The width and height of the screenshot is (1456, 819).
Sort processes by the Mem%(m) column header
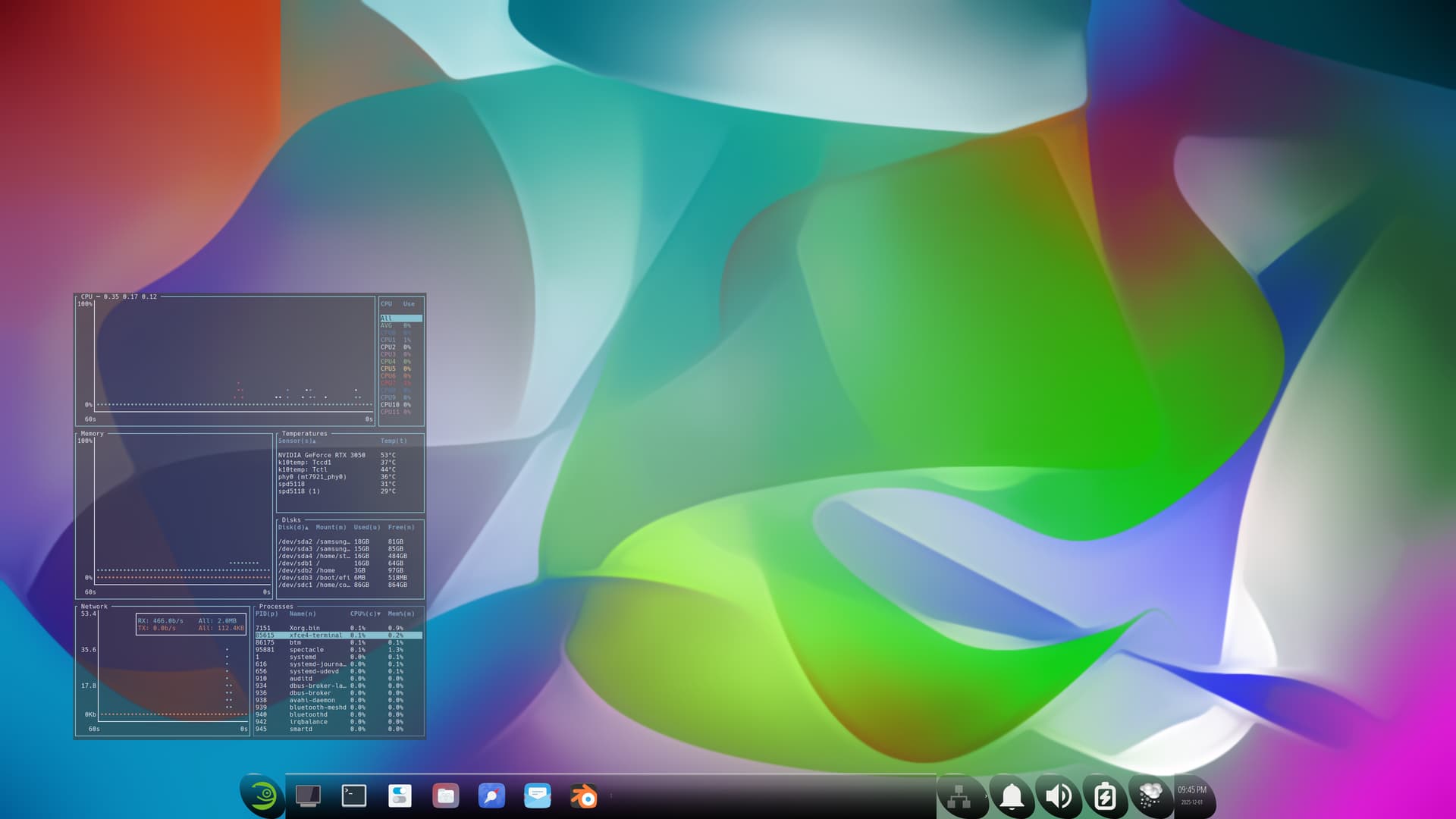(401, 613)
